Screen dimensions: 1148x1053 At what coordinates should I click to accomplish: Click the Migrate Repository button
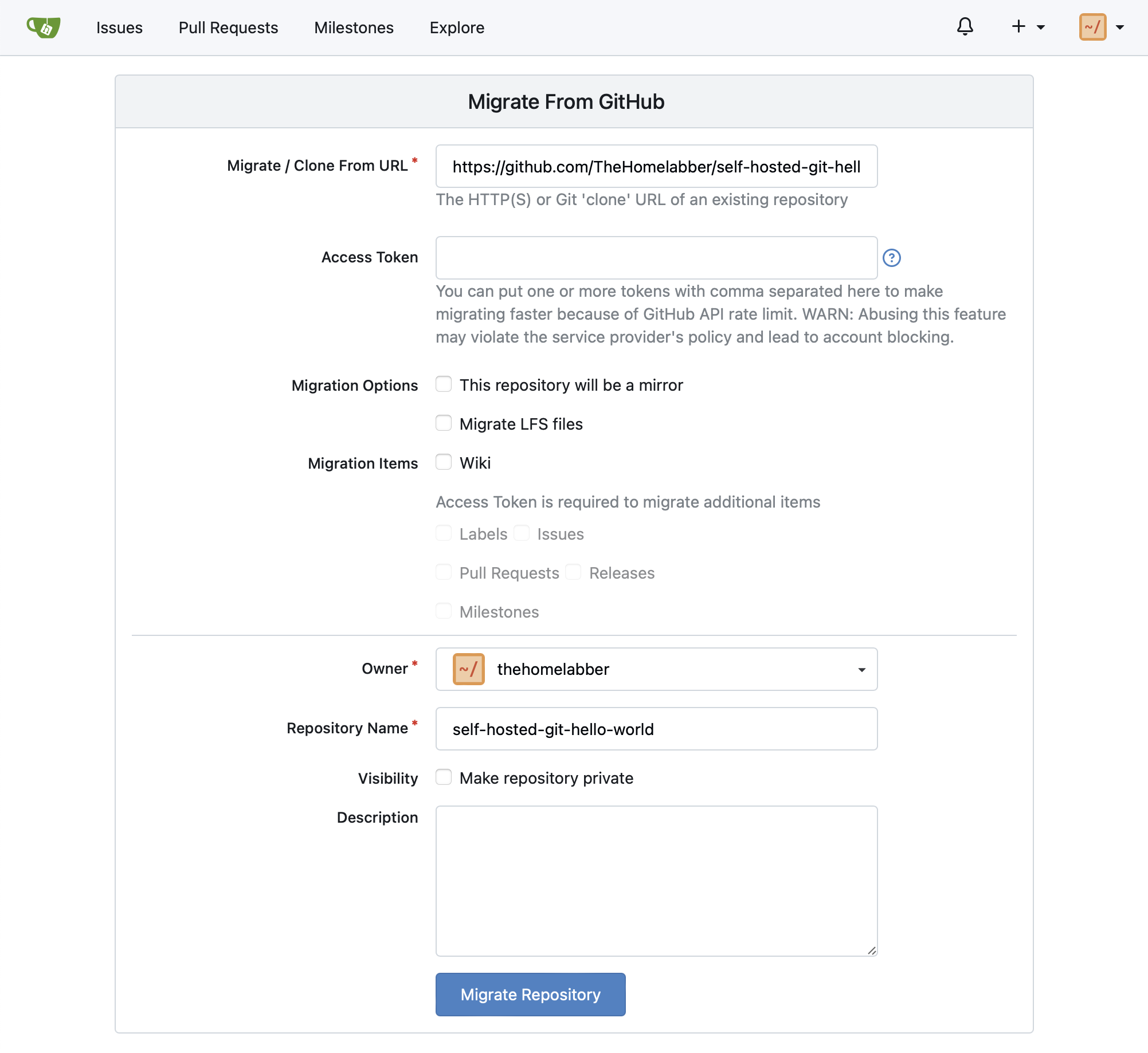pyautogui.click(x=530, y=994)
